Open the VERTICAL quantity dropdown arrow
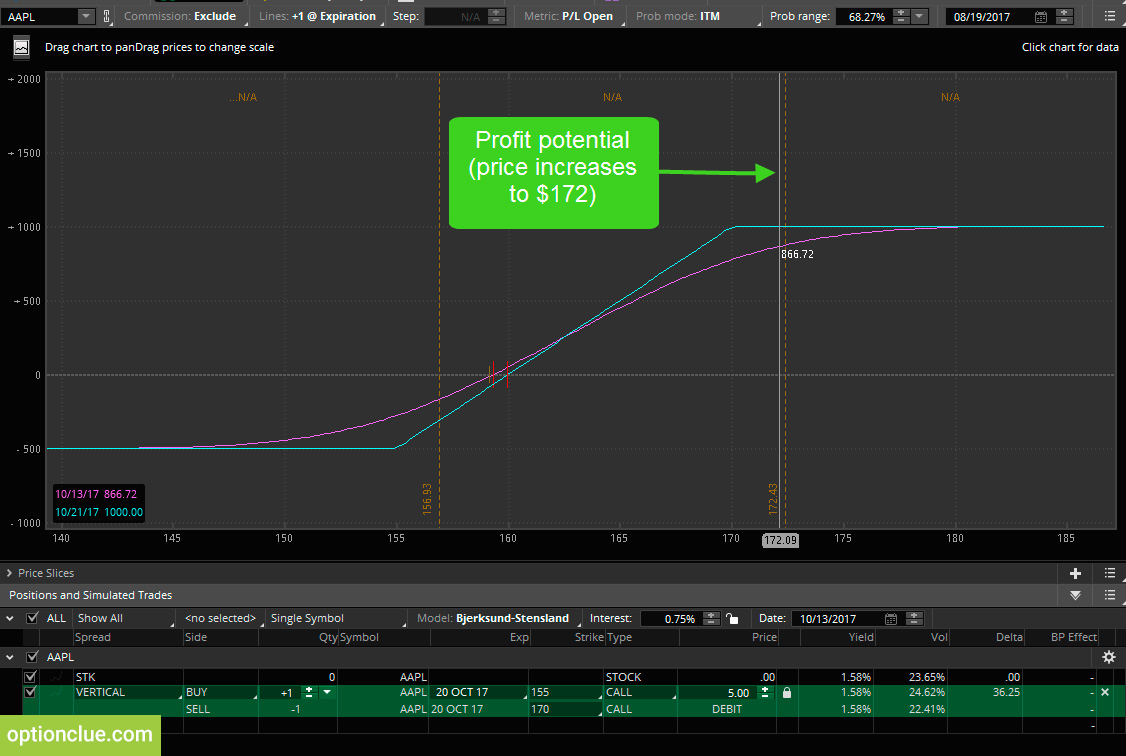This screenshot has width=1126, height=756. tap(327, 692)
